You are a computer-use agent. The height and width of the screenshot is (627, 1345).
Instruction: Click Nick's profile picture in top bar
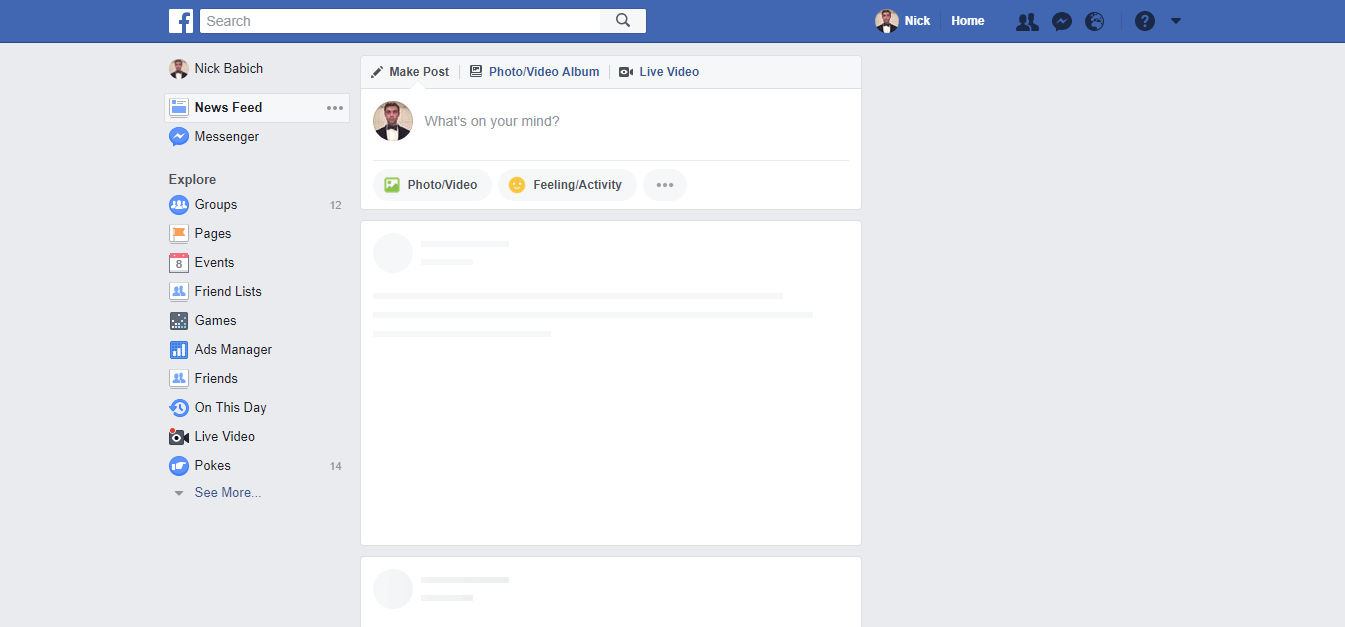[x=887, y=21]
